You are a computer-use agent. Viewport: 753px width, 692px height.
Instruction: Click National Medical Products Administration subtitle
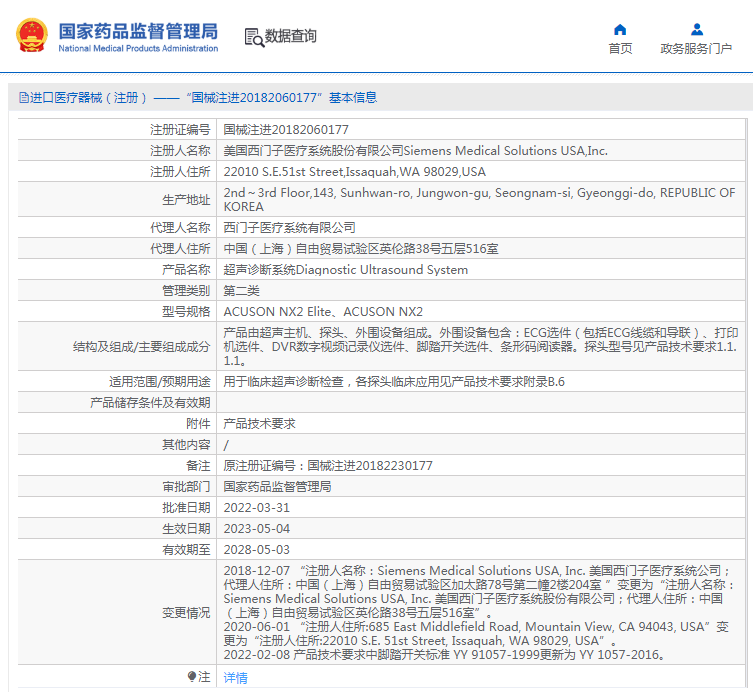coord(138,49)
